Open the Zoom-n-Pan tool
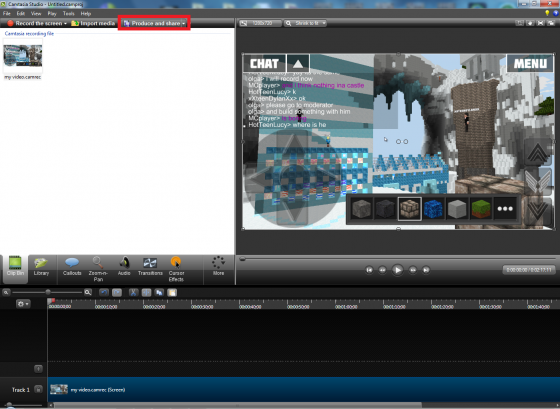Image resolution: width=560 pixels, height=409 pixels. click(98, 269)
